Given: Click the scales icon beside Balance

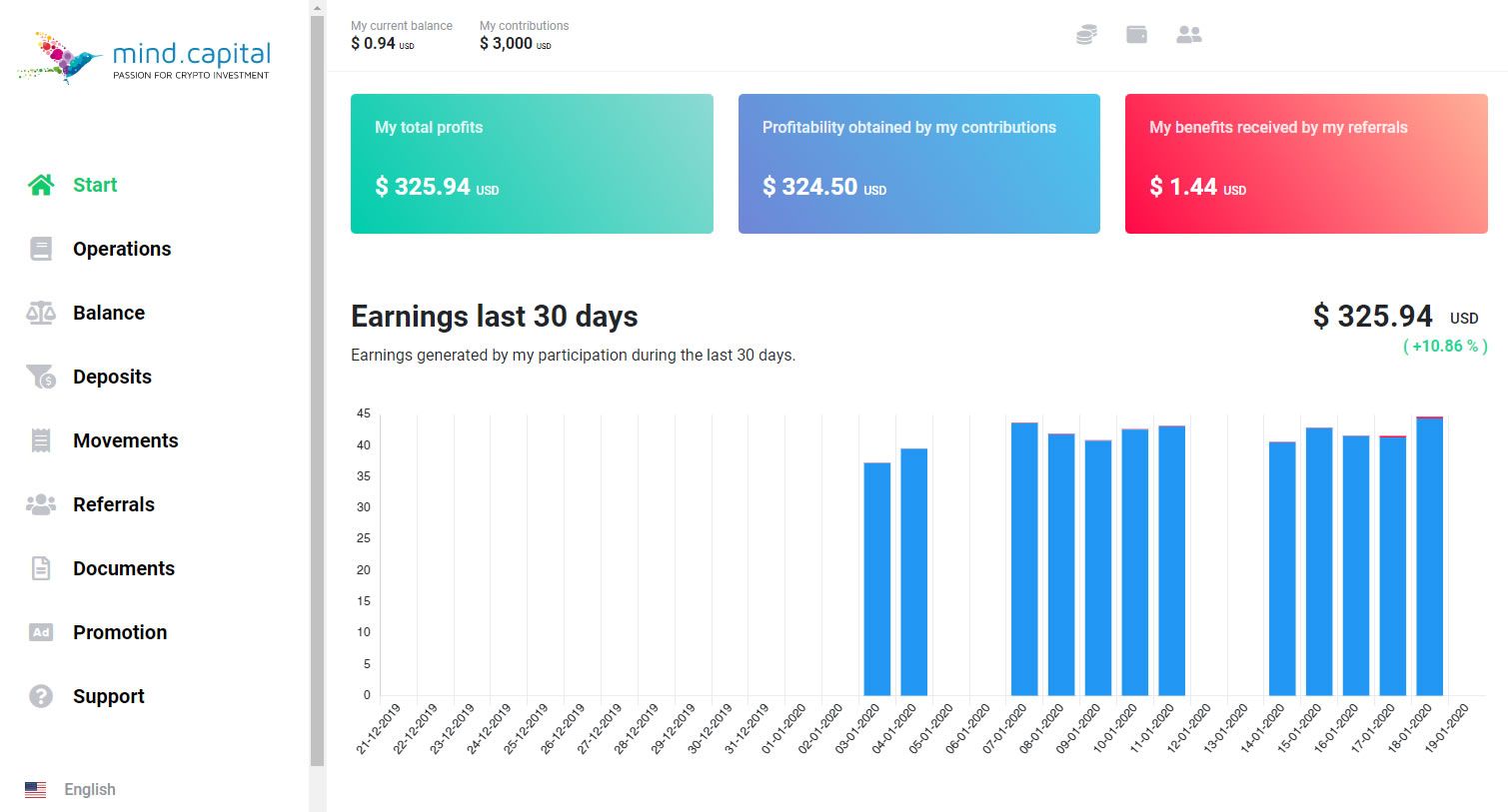Looking at the screenshot, I should (x=41, y=313).
